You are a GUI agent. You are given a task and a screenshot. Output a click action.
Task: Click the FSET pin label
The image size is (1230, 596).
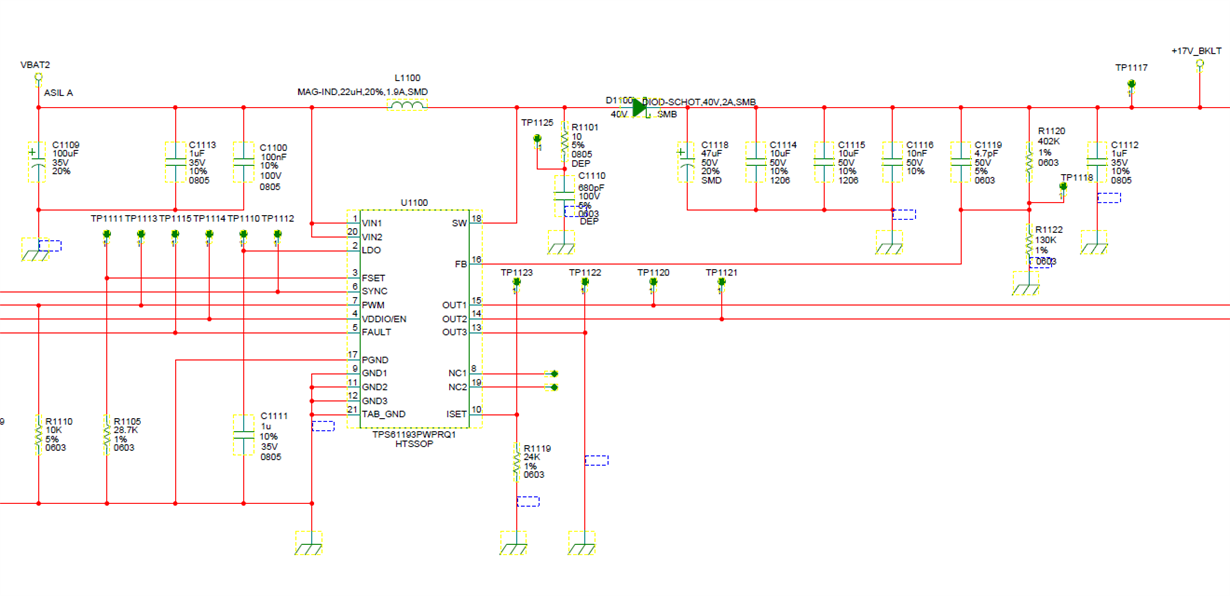374,278
